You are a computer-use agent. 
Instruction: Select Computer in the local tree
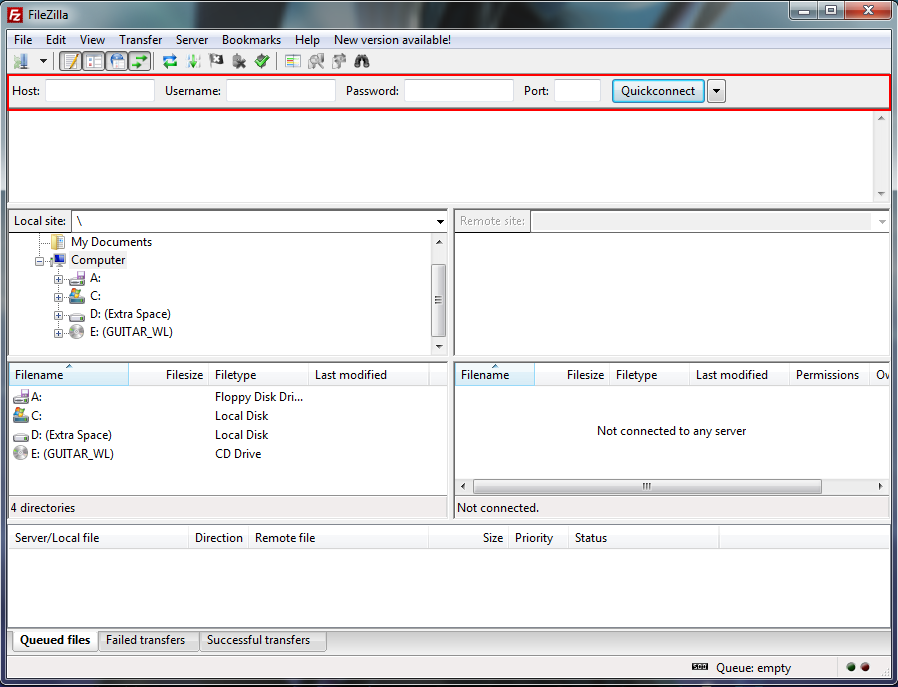point(98,260)
